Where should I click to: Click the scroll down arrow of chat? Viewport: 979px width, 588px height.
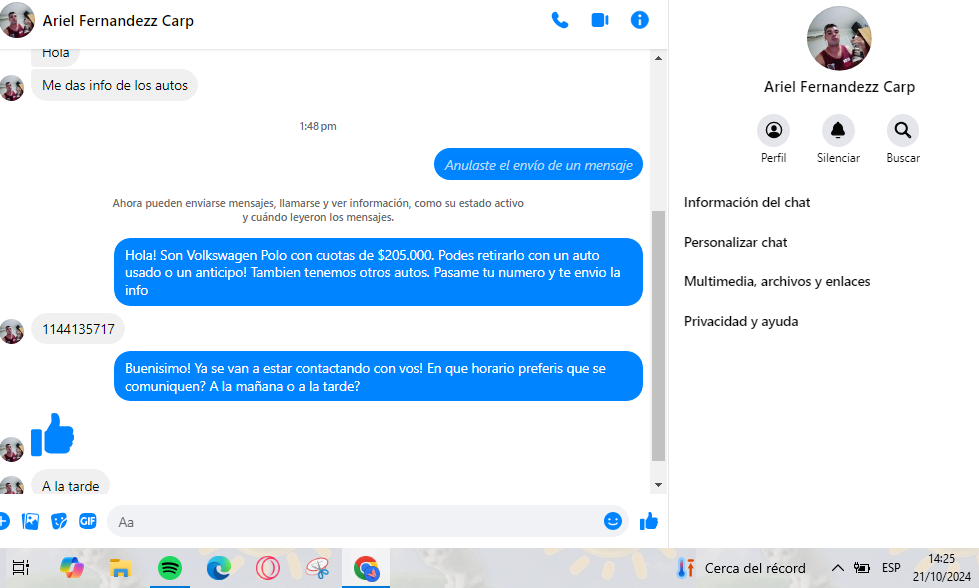pos(658,485)
